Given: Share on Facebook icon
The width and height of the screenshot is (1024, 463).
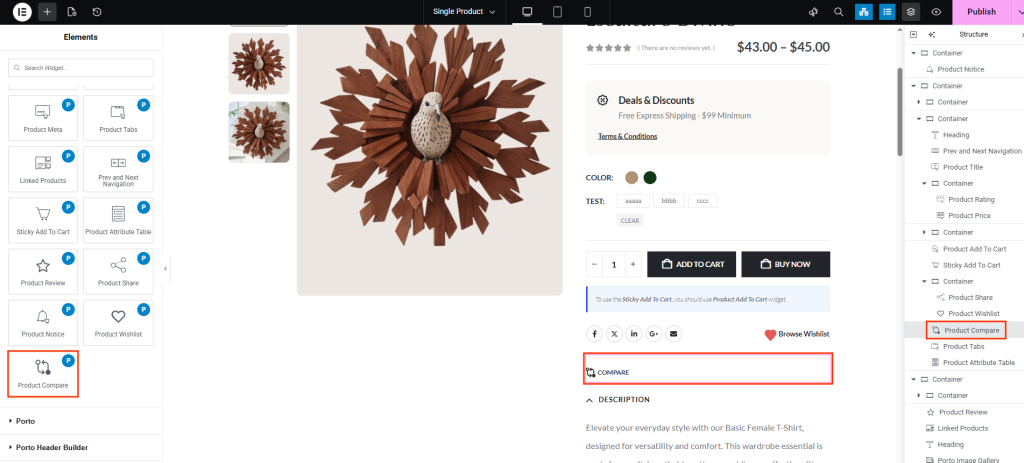Looking at the screenshot, I should 595,333.
